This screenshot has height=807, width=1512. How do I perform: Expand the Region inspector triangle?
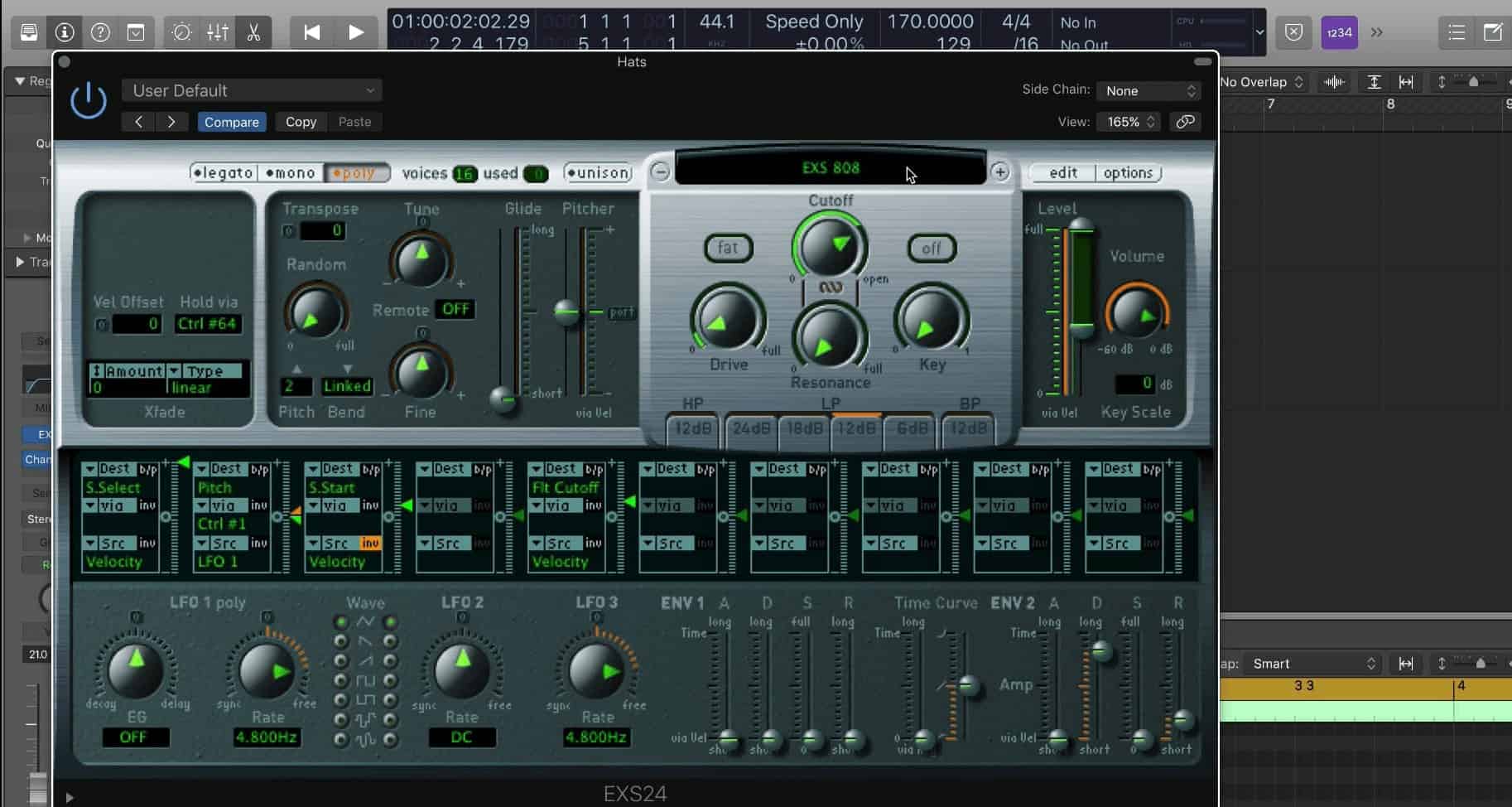[x=19, y=81]
